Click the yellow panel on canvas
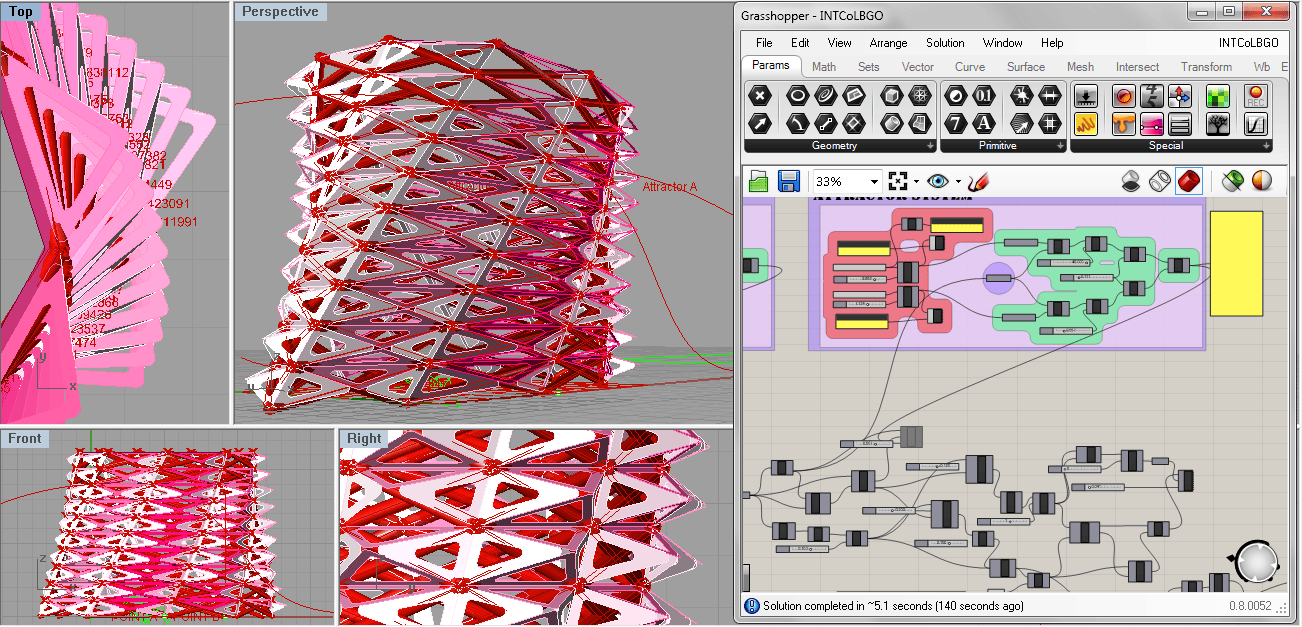Viewport: 1302px width, 627px height. 1236,263
